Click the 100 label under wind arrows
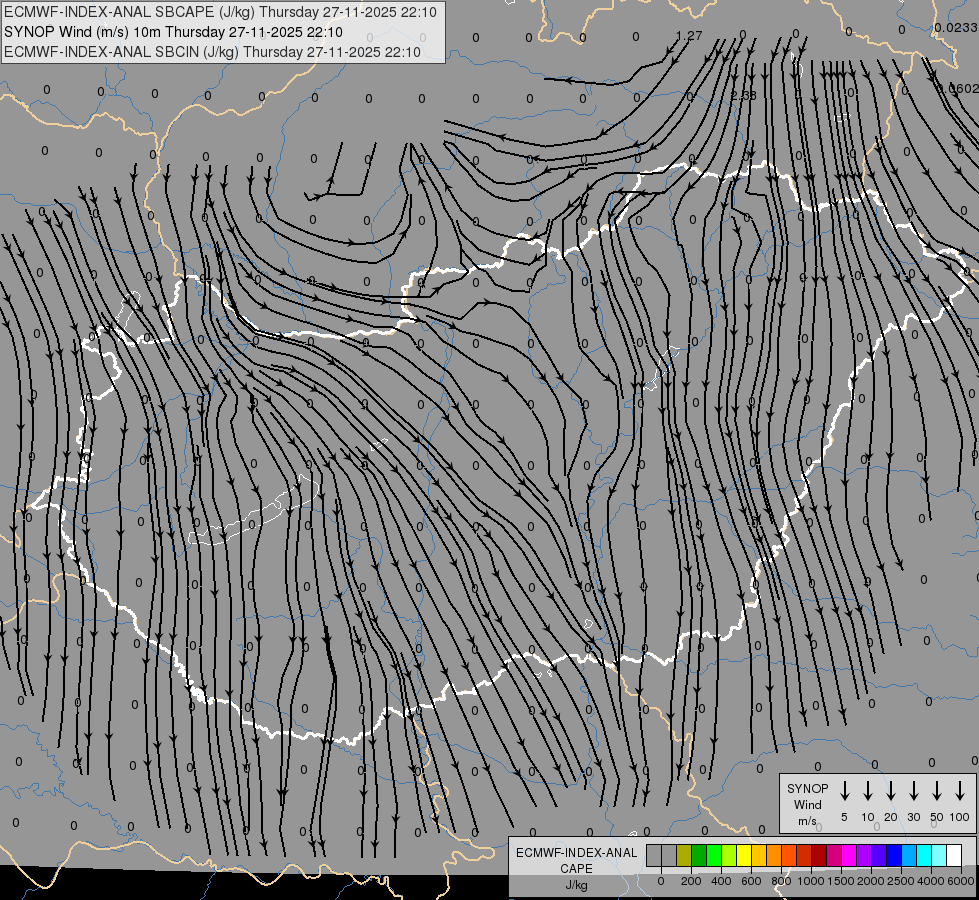Image resolution: width=979 pixels, height=900 pixels. coord(960,817)
